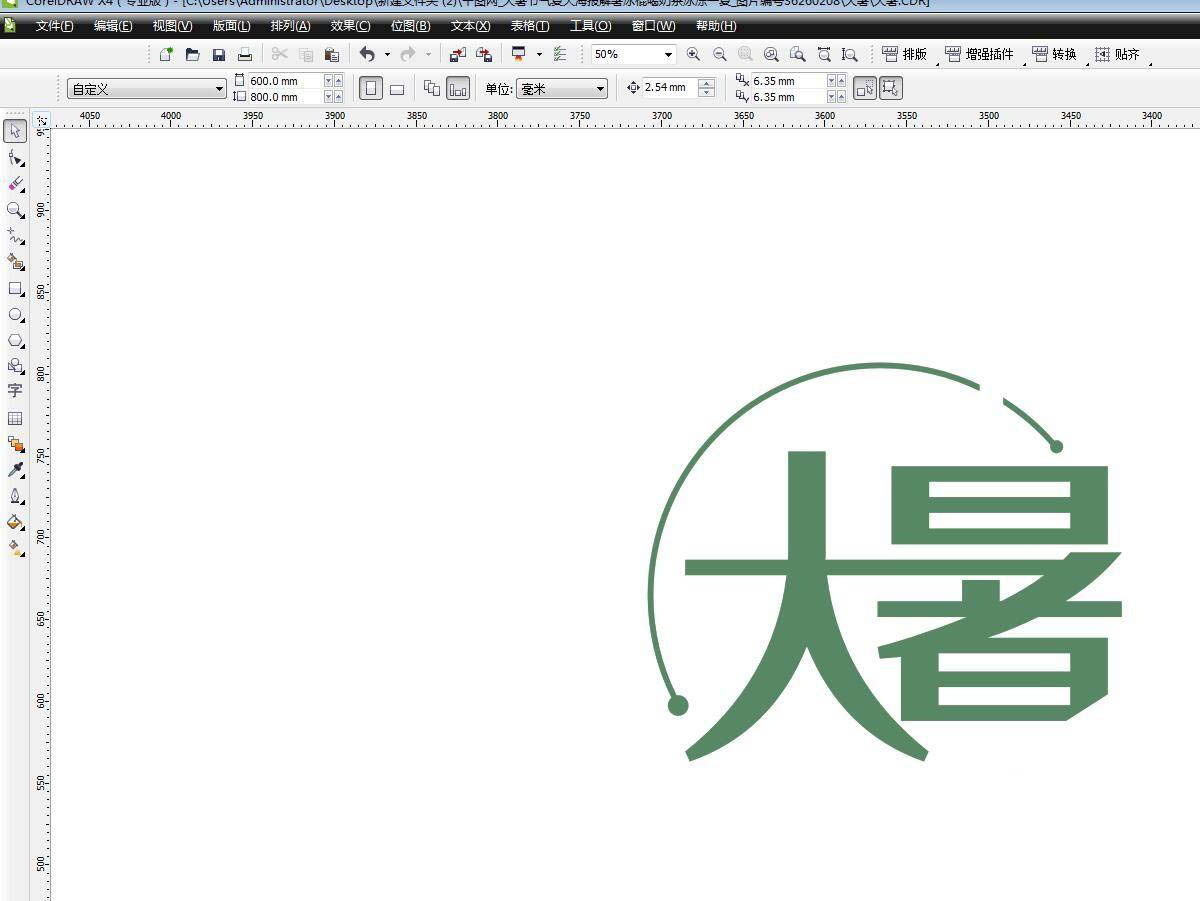Select the Eyedropper tool

[x=15, y=470]
